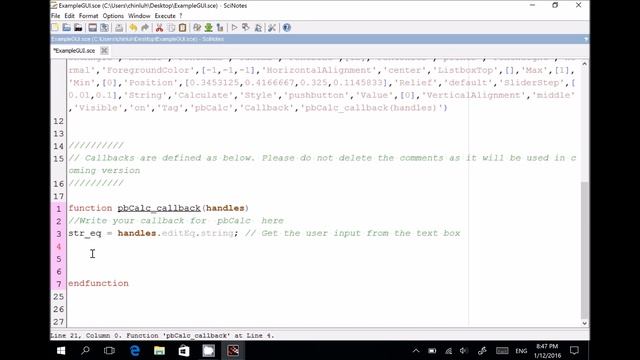Click the icon right of Save and Execute
Viewport: 640px width, 360px height.
click(258, 28)
